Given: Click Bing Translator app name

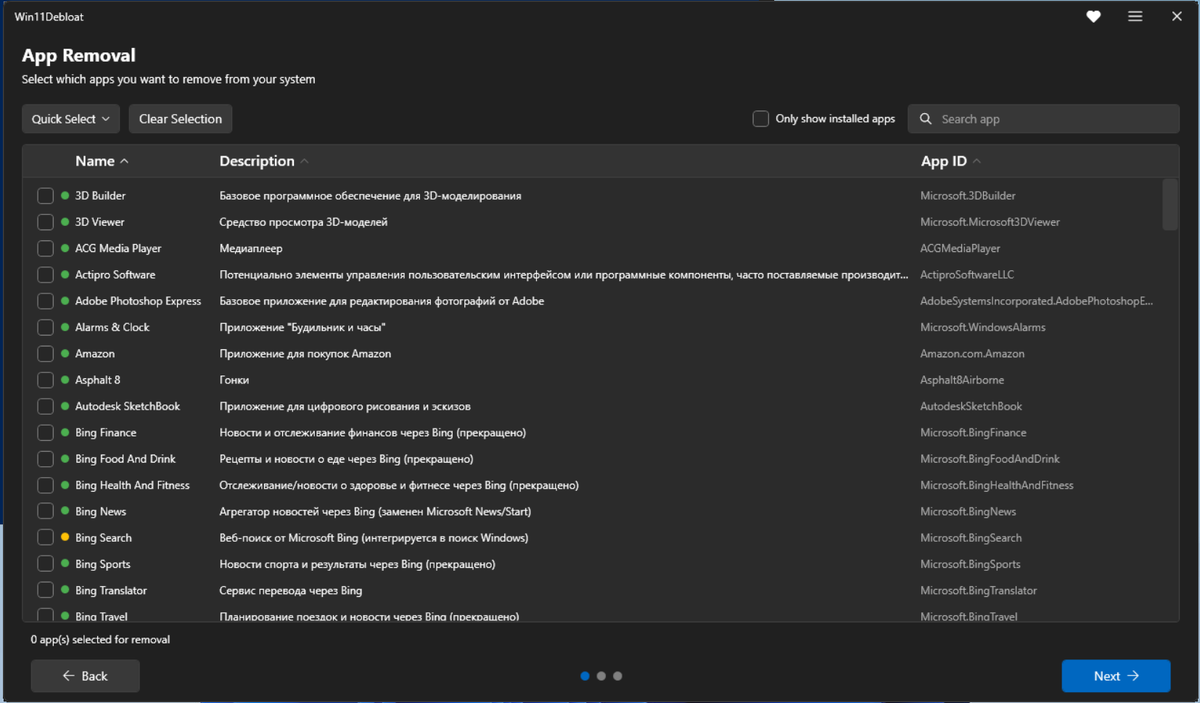Looking at the screenshot, I should [111, 590].
